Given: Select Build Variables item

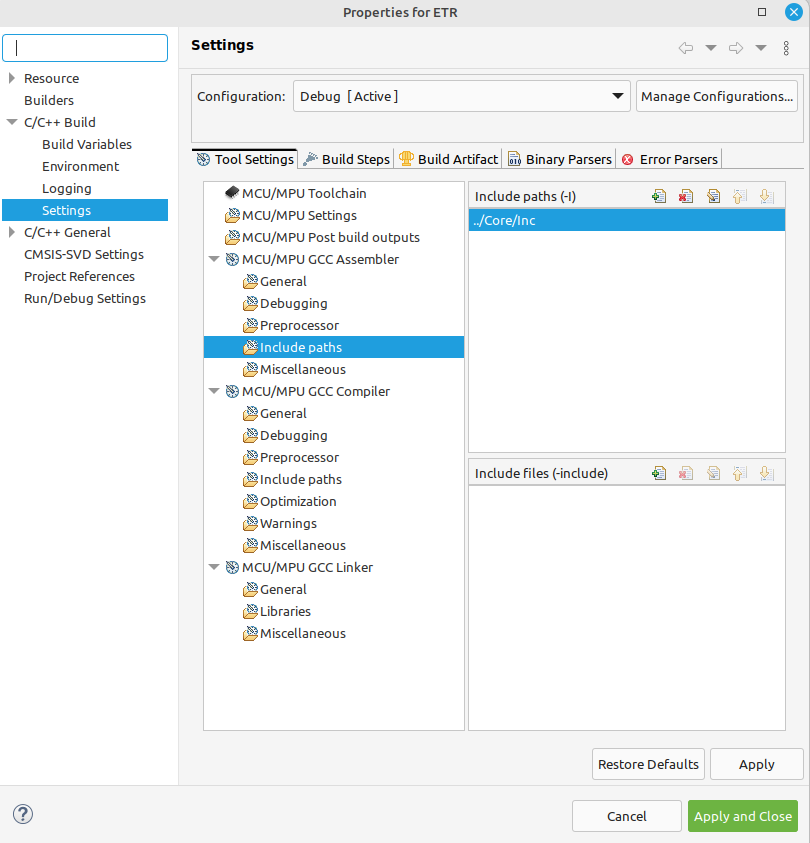Looking at the screenshot, I should pos(87,144).
